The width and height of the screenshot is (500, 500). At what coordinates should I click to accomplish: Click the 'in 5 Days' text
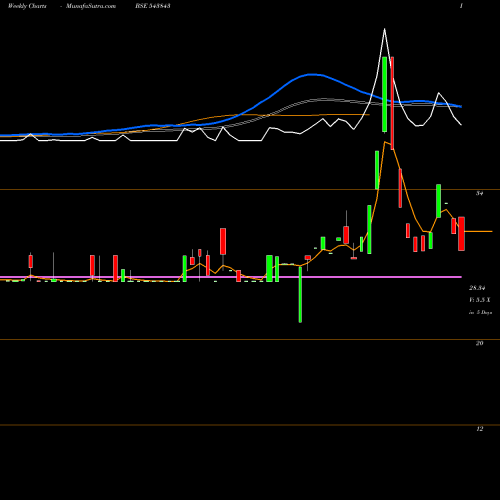tap(480, 312)
